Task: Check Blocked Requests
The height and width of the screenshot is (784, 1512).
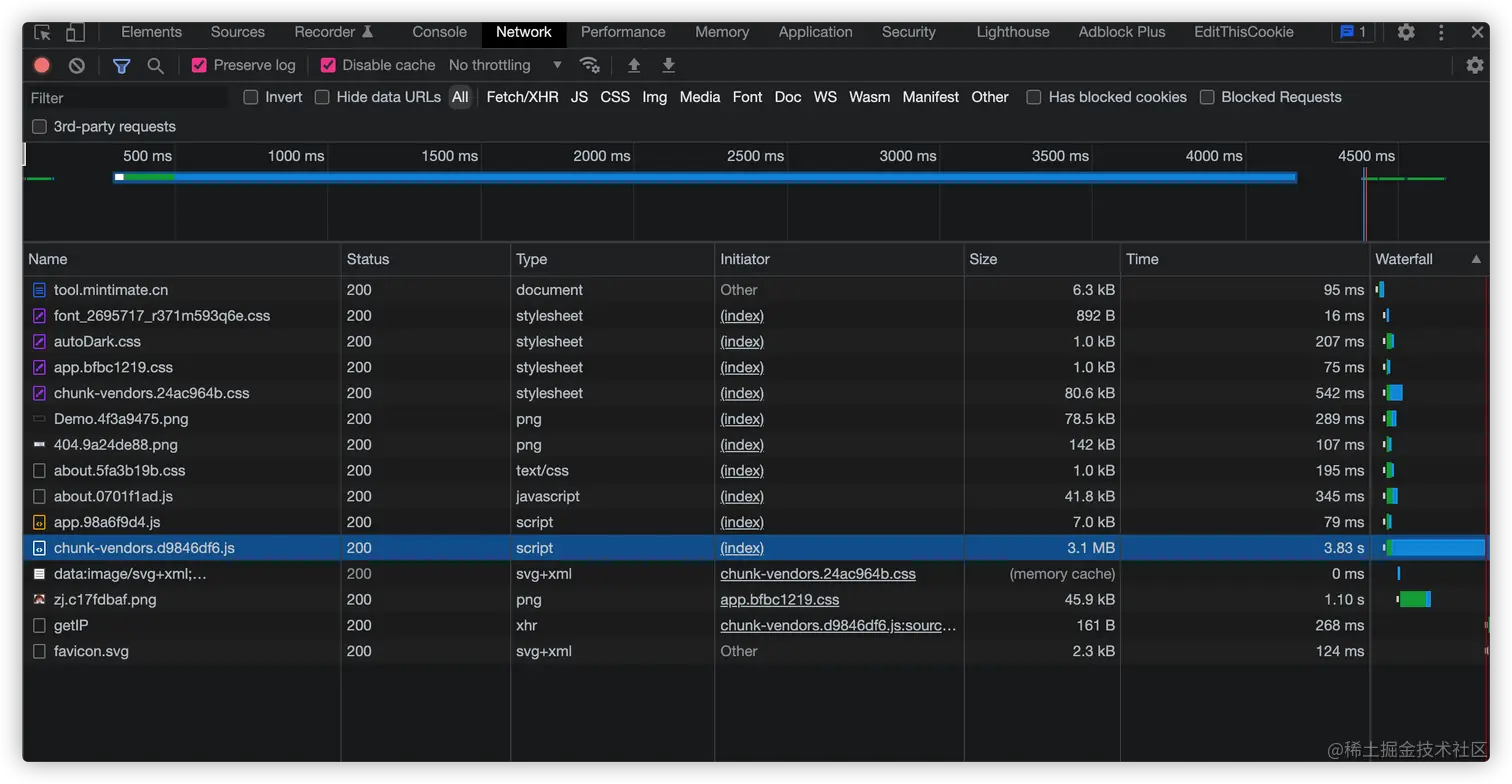Action: pos(1207,97)
